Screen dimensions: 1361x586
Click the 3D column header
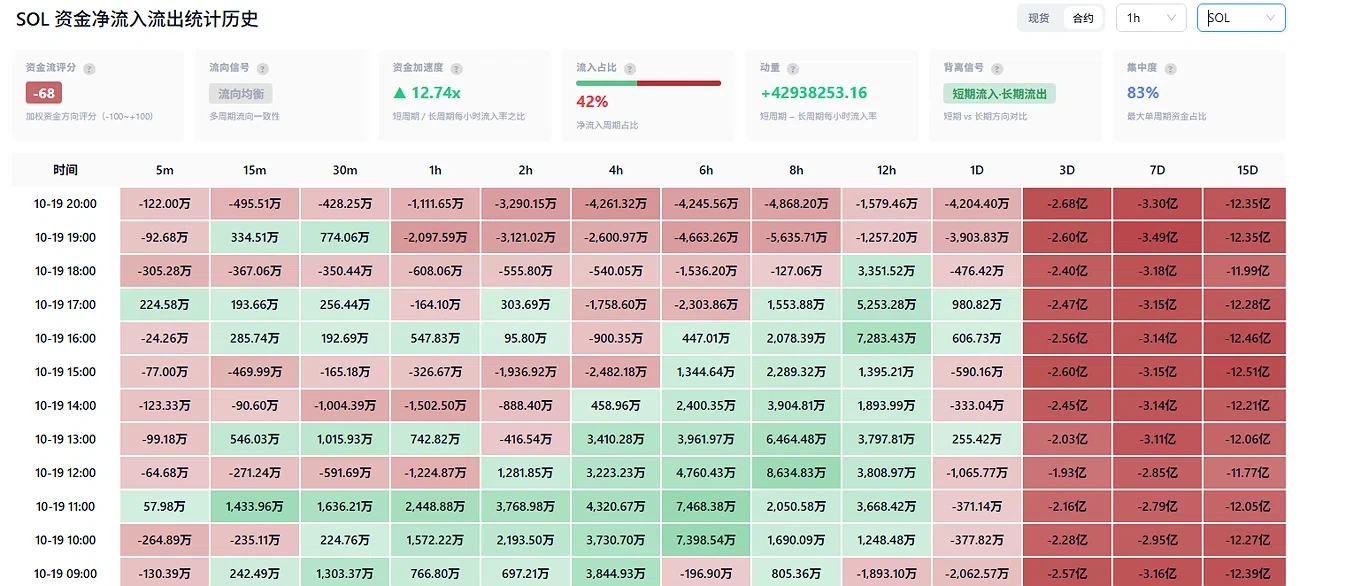click(x=1067, y=170)
